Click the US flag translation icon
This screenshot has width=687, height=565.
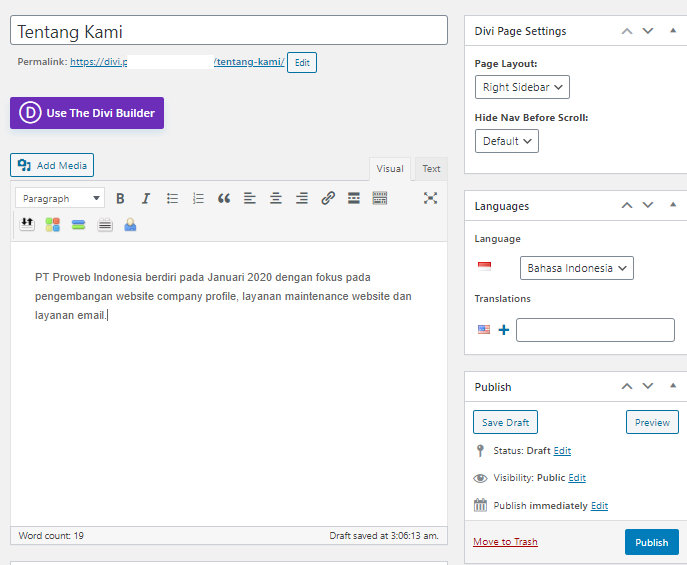(x=484, y=329)
